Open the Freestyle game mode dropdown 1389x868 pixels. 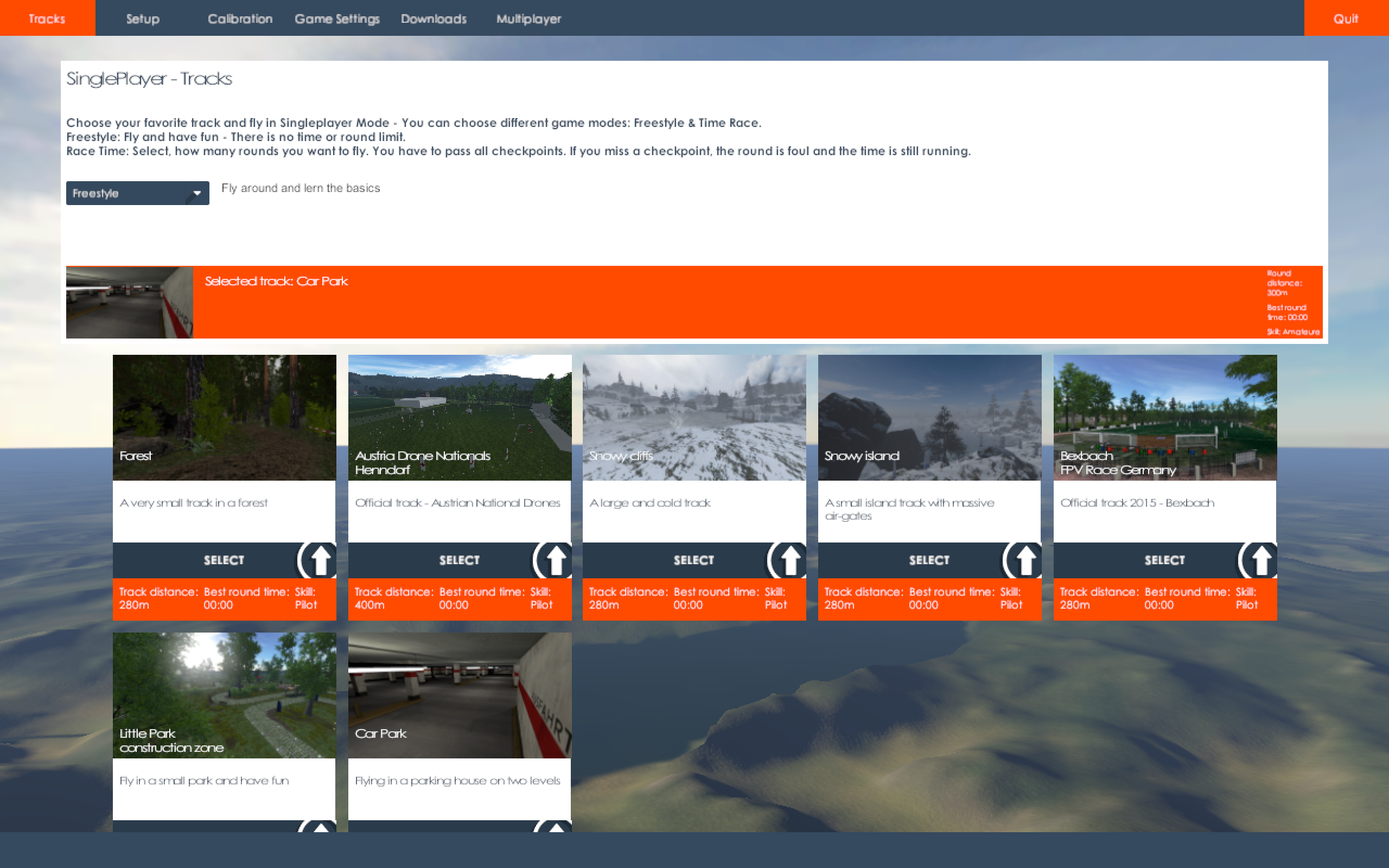(138, 193)
